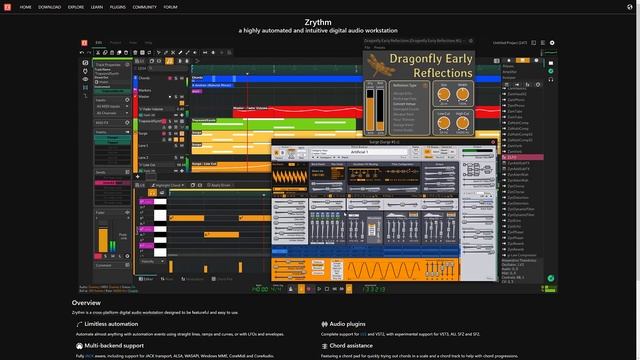640x360 pixels.
Task: Click the headphones icon on the right edge
Action: (551, 79)
